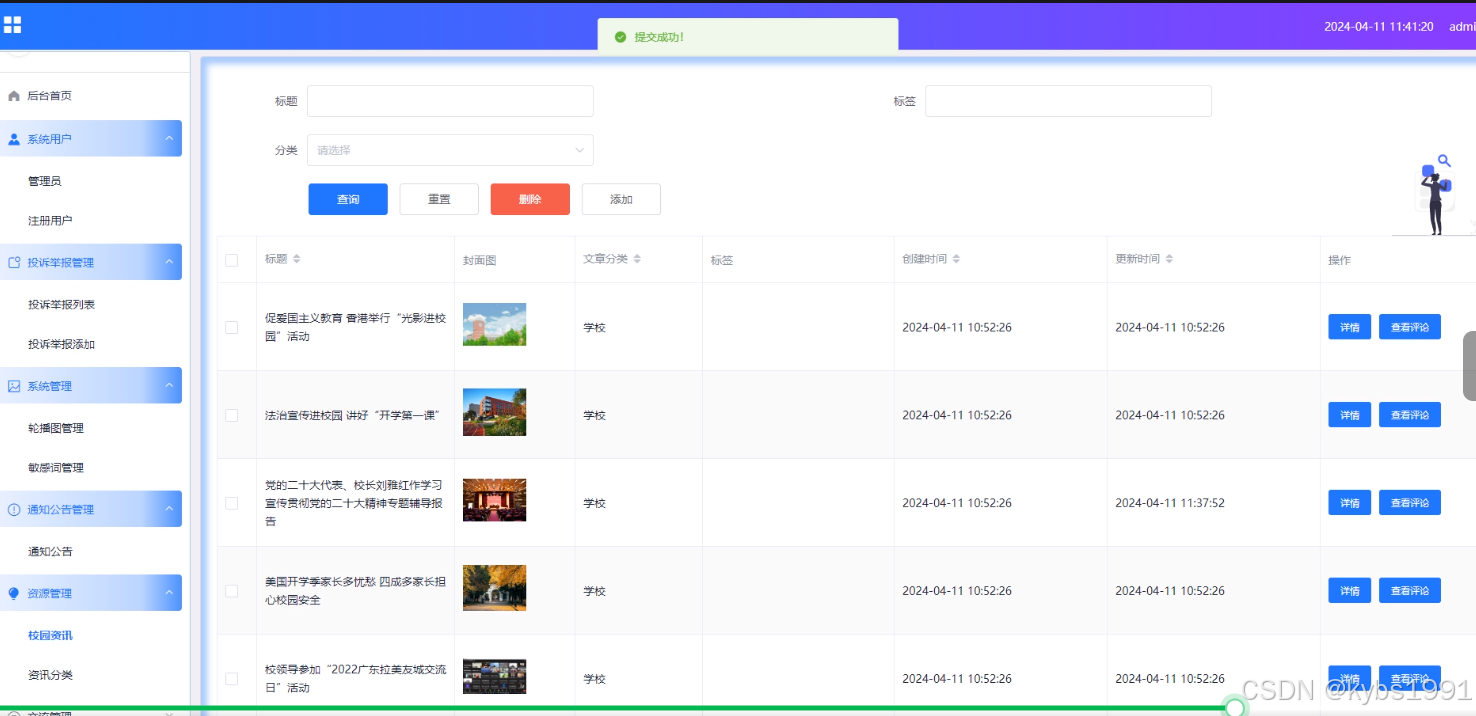
Task: Click the green circular handle on bottom progress bar
Action: (1236, 707)
